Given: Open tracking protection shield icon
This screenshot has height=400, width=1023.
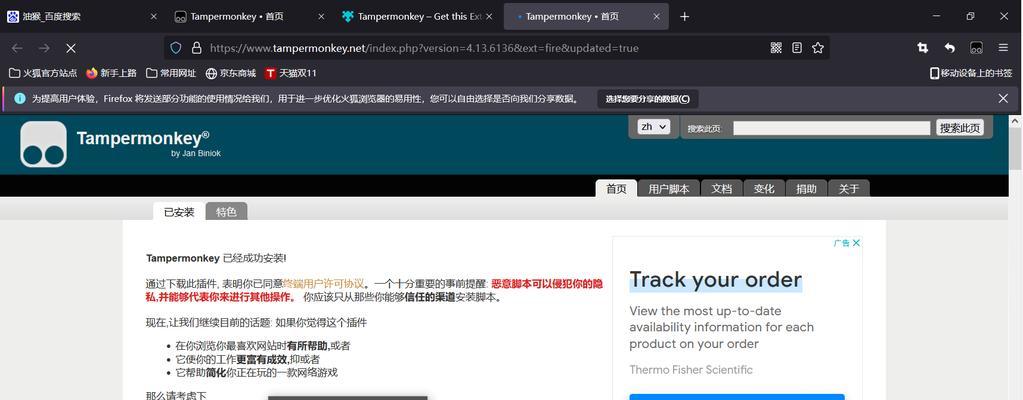Looking at the screenshot, I should (x=176, y=48).
